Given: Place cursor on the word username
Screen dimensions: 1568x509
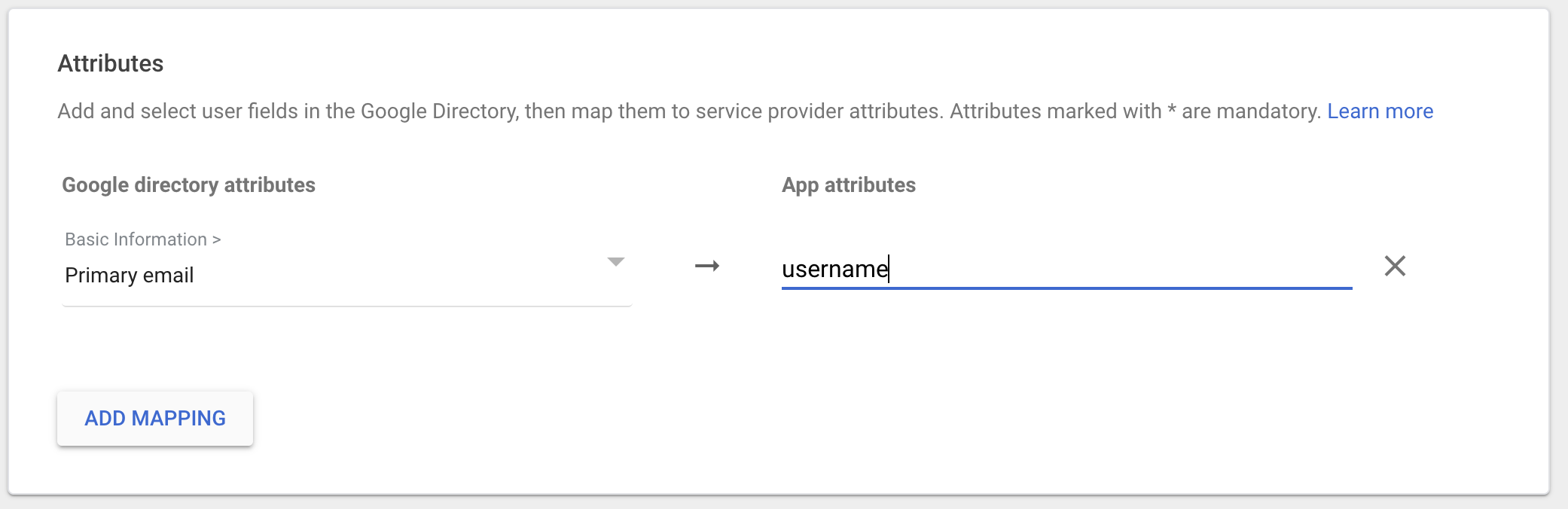Looking at the screenshot, I should tap(834, 269).
